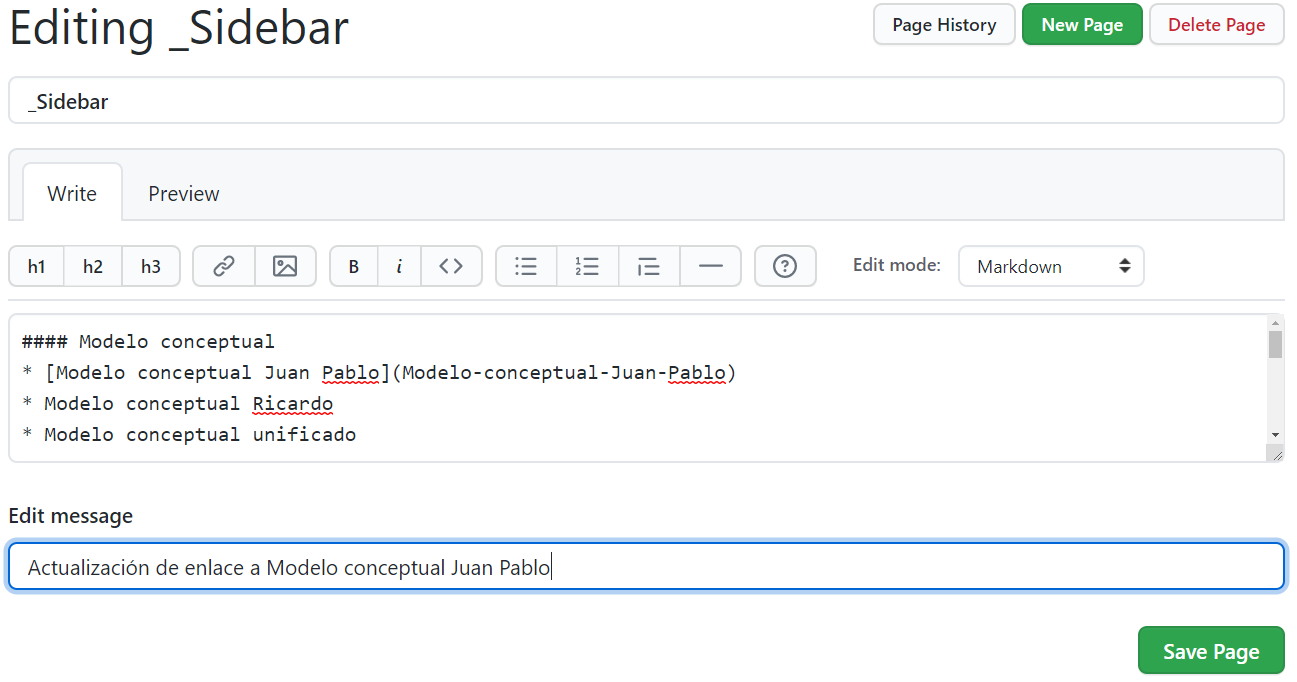Click the Edit message input field

tap(646, 566)
